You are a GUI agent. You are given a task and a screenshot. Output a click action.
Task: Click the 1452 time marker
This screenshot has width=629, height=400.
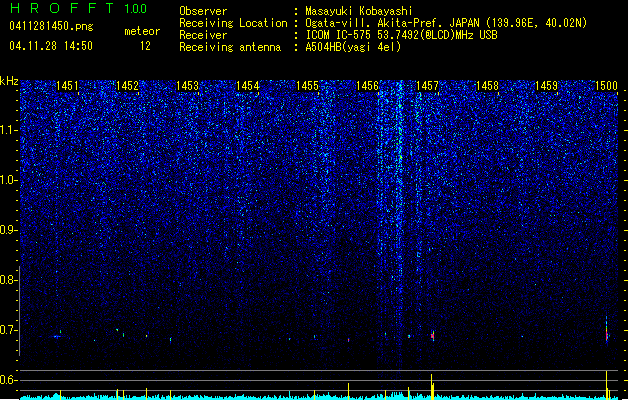127,86
